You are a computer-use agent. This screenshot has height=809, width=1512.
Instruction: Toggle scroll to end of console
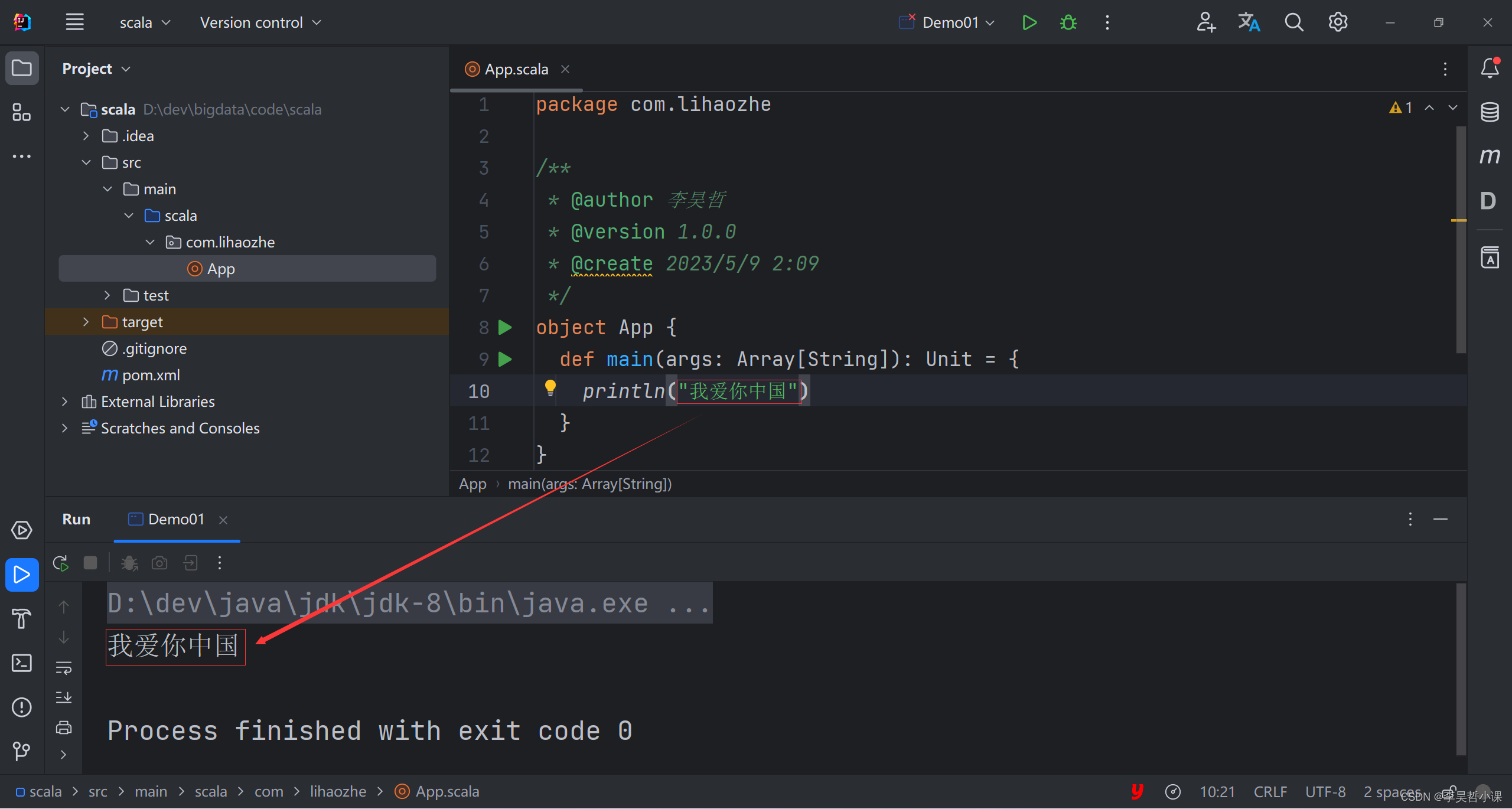pos(64,697)
